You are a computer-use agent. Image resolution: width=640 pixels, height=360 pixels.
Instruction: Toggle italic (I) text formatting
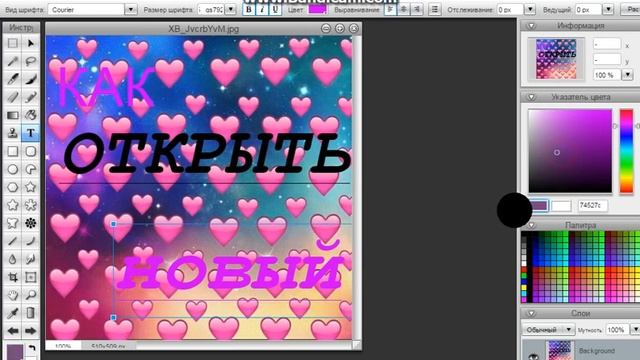pyautogui.click(x=262, y=9)
